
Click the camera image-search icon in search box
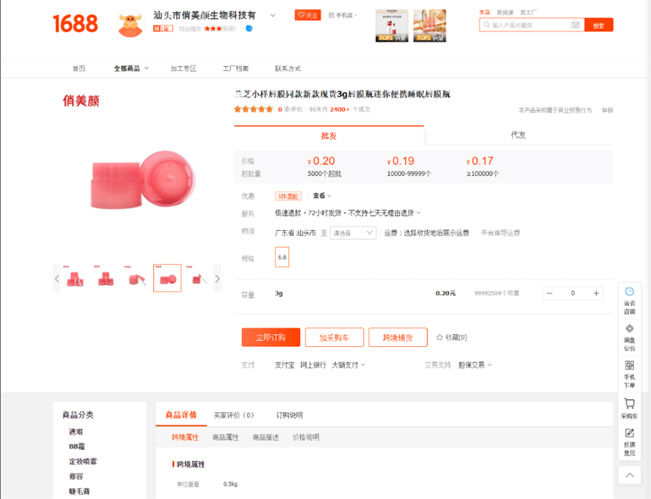click(575, 24)
